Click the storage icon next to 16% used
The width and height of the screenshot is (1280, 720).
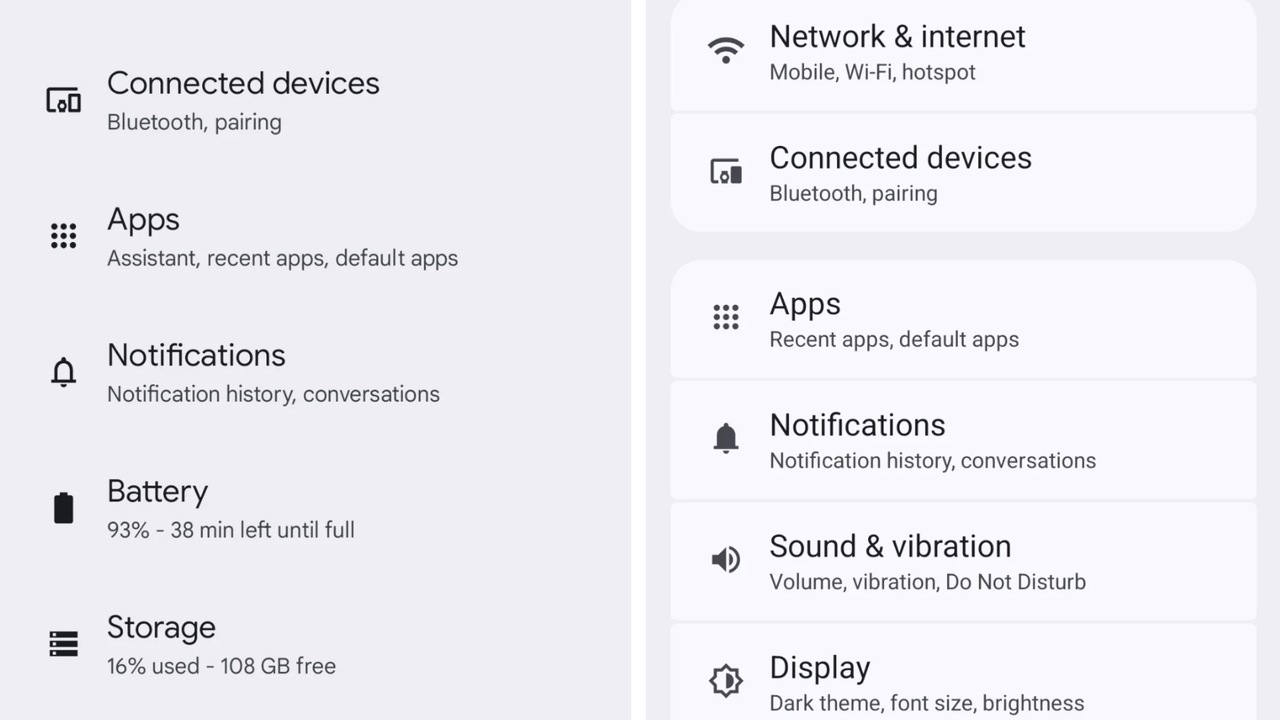[63, 644]
